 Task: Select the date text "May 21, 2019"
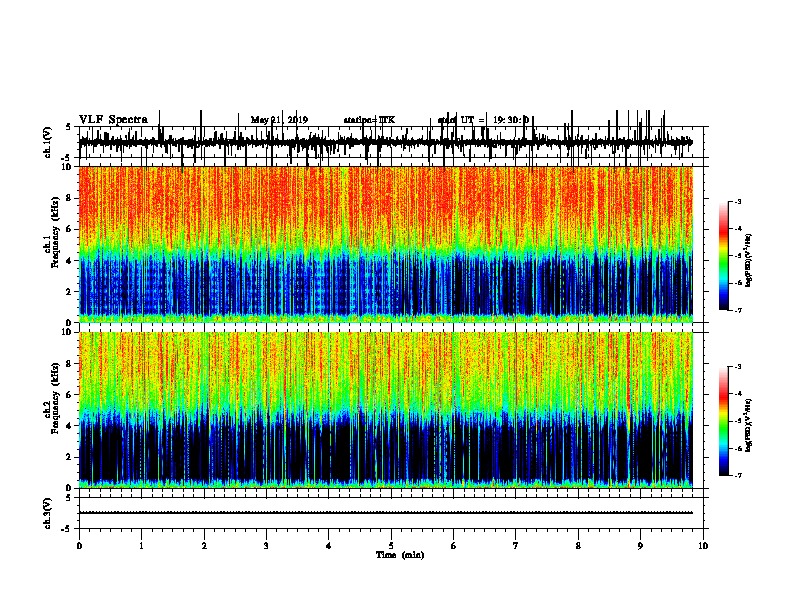point(279,120)
